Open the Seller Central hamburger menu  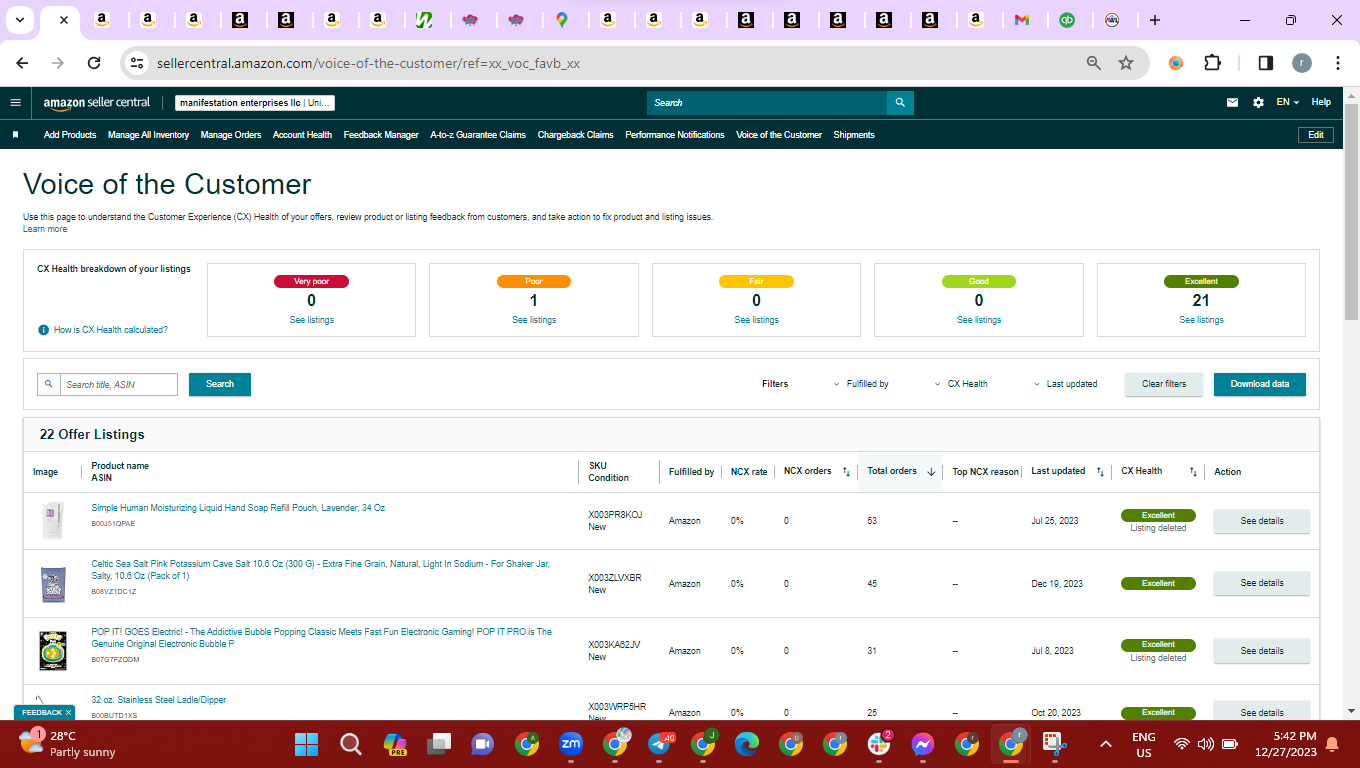[x=15, y=102]
